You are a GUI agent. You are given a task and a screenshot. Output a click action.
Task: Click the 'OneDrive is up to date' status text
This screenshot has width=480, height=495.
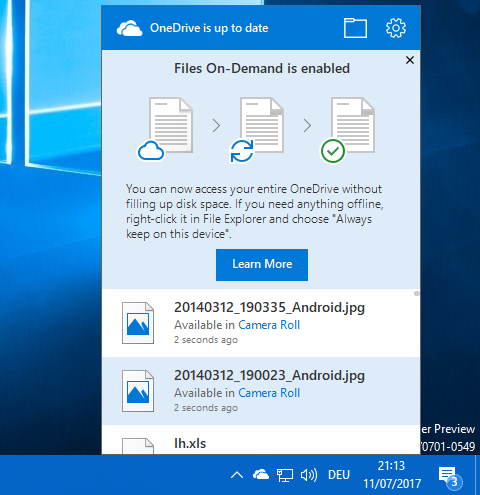tap(209, 28)
